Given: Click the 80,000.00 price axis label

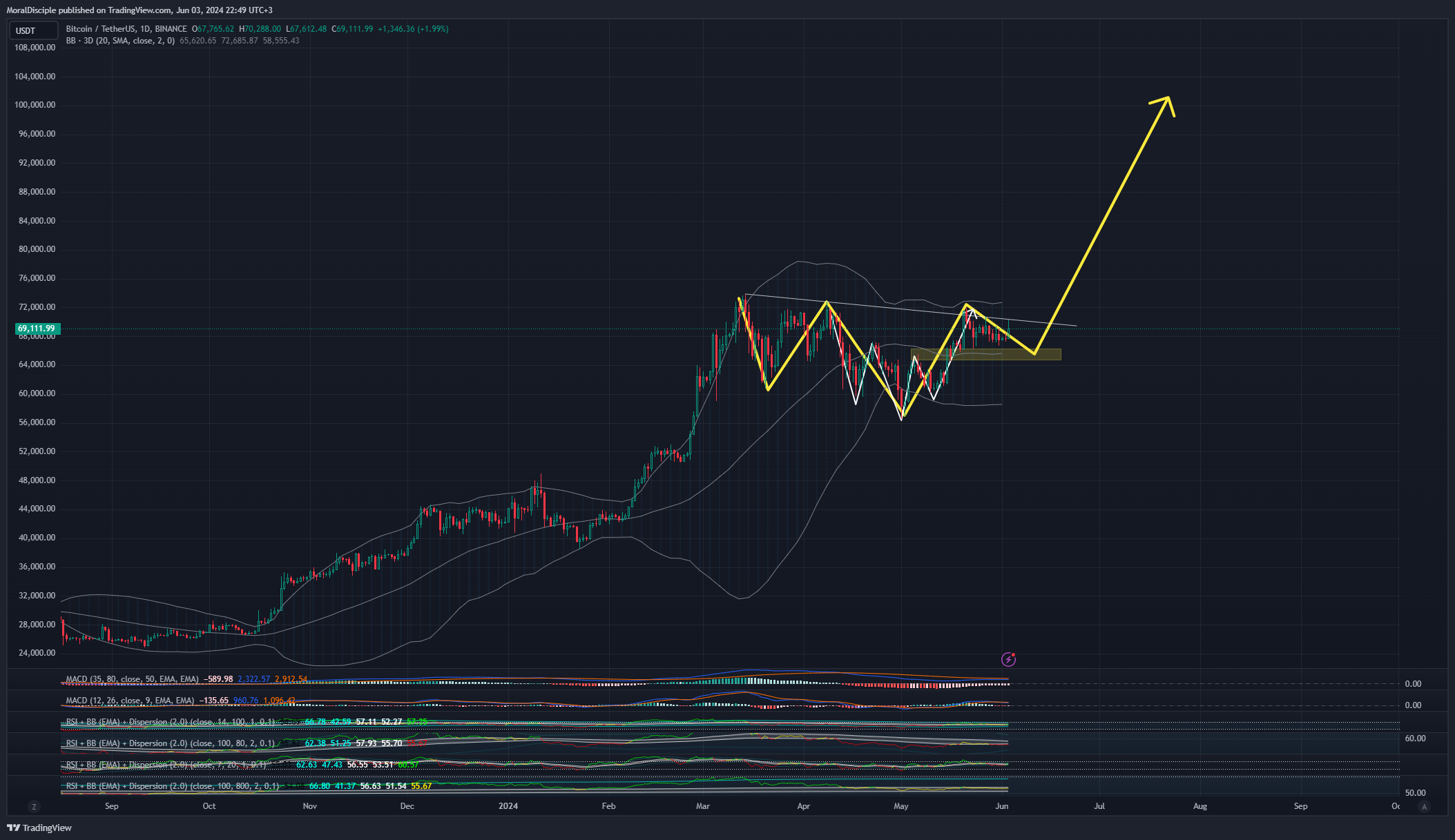Looking at the screenshot, I should click(37, 249).
